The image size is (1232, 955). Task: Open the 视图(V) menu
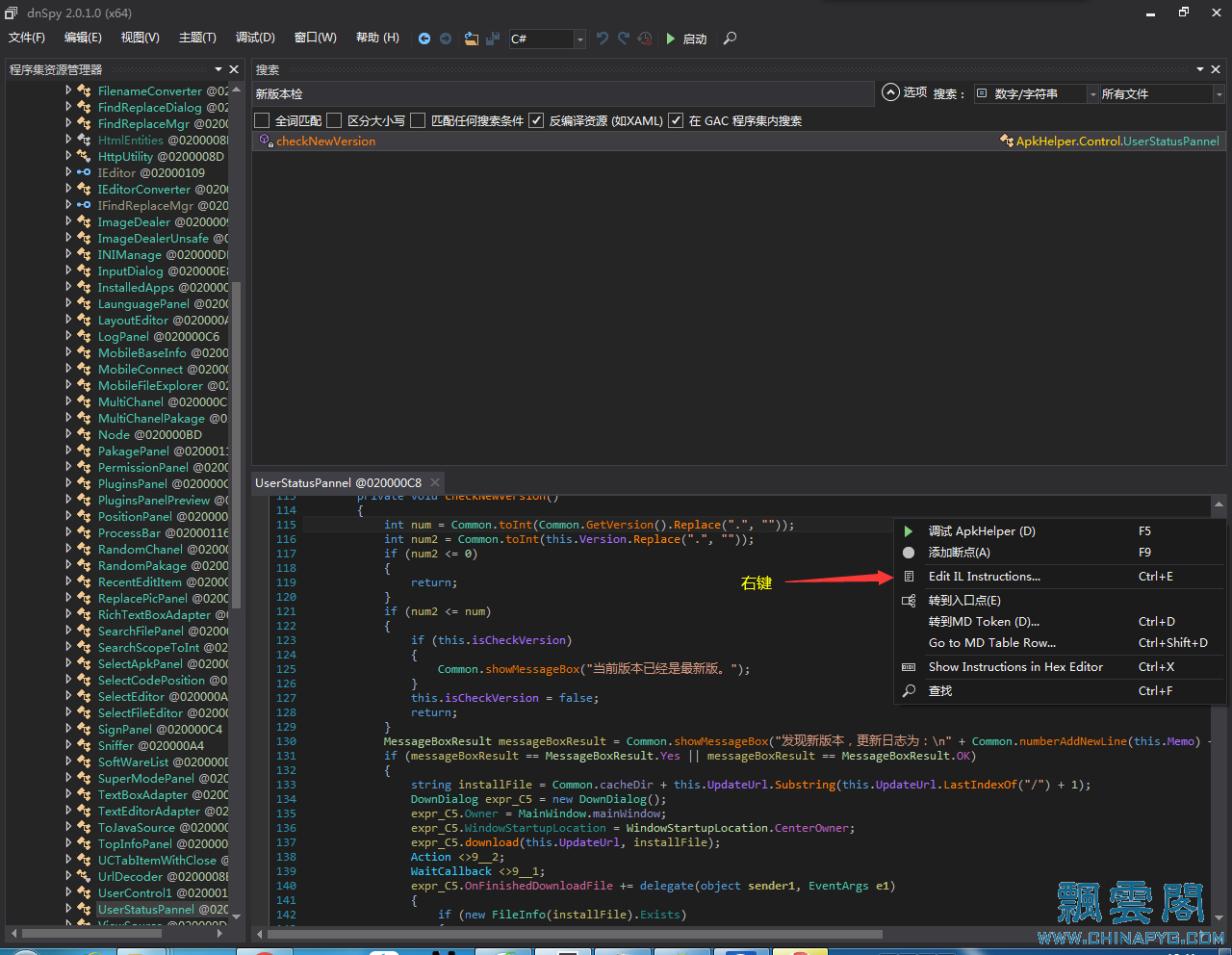tap(140, 38)
